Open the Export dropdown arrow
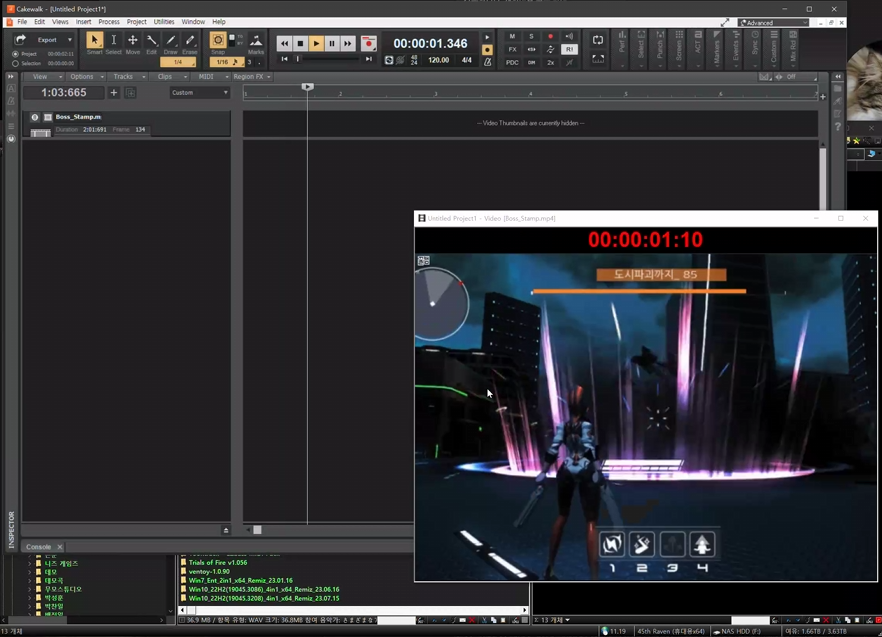The height and width of the screenshot is (637, 882). coord(70,40)
